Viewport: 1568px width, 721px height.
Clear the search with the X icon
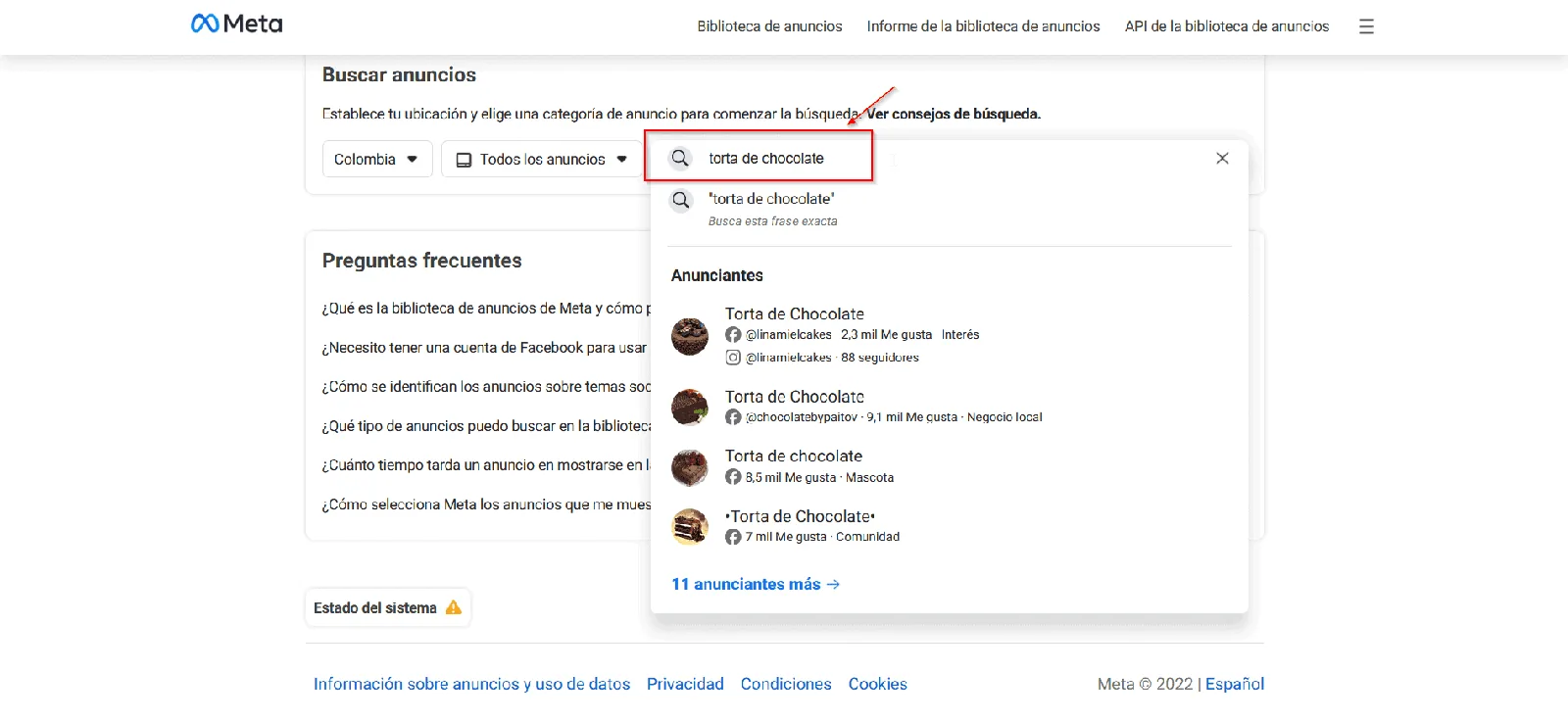1222,159
